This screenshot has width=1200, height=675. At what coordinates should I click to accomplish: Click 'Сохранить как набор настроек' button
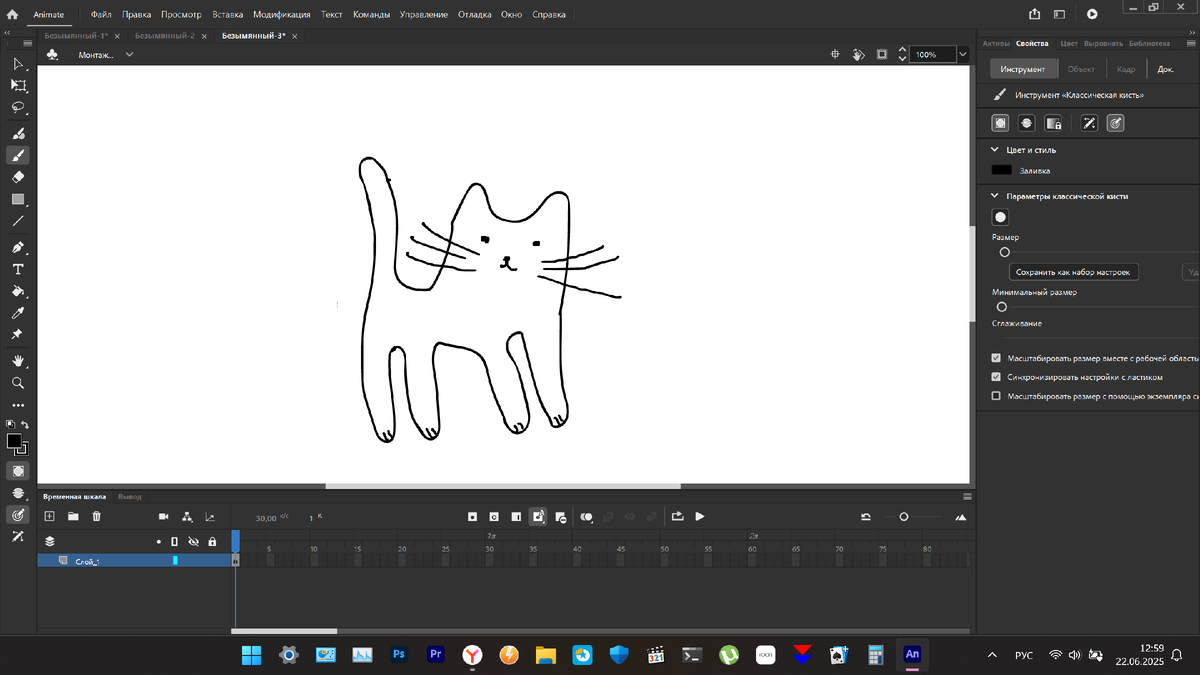(1073, 272)
